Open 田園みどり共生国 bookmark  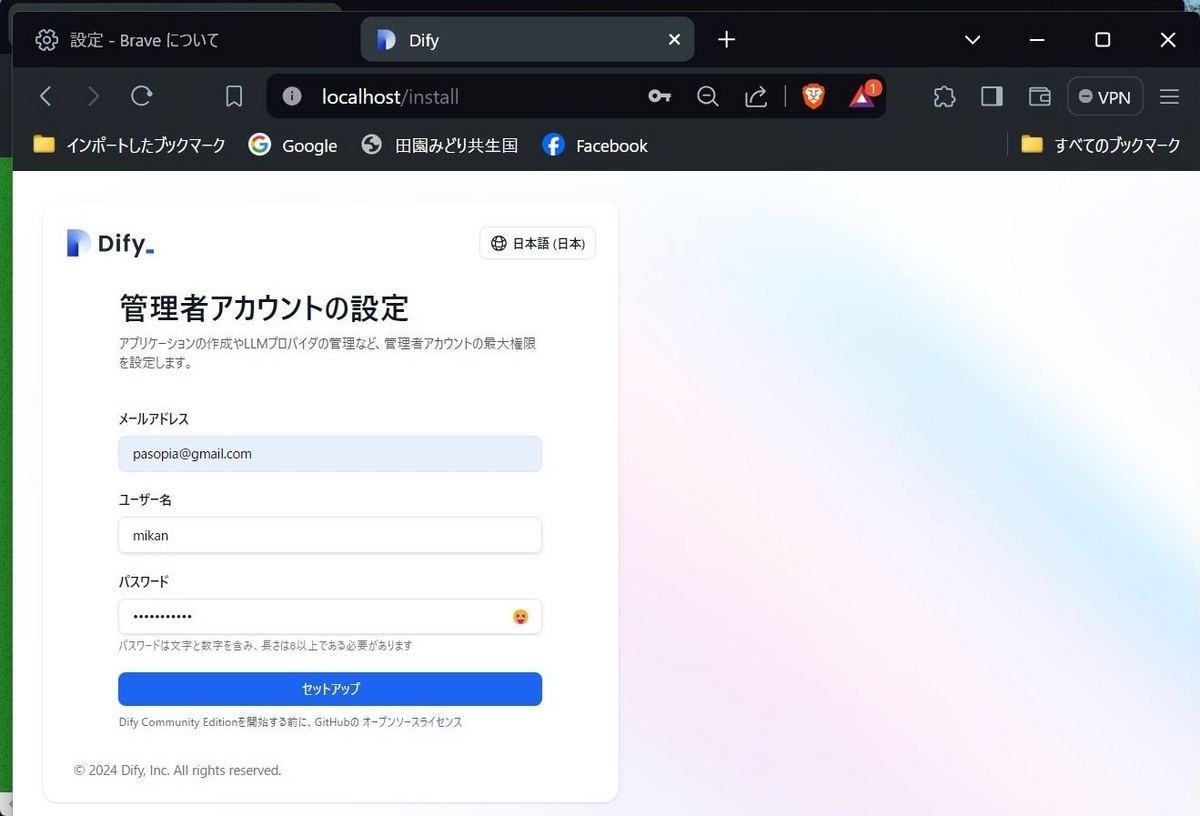pos(440,145)
